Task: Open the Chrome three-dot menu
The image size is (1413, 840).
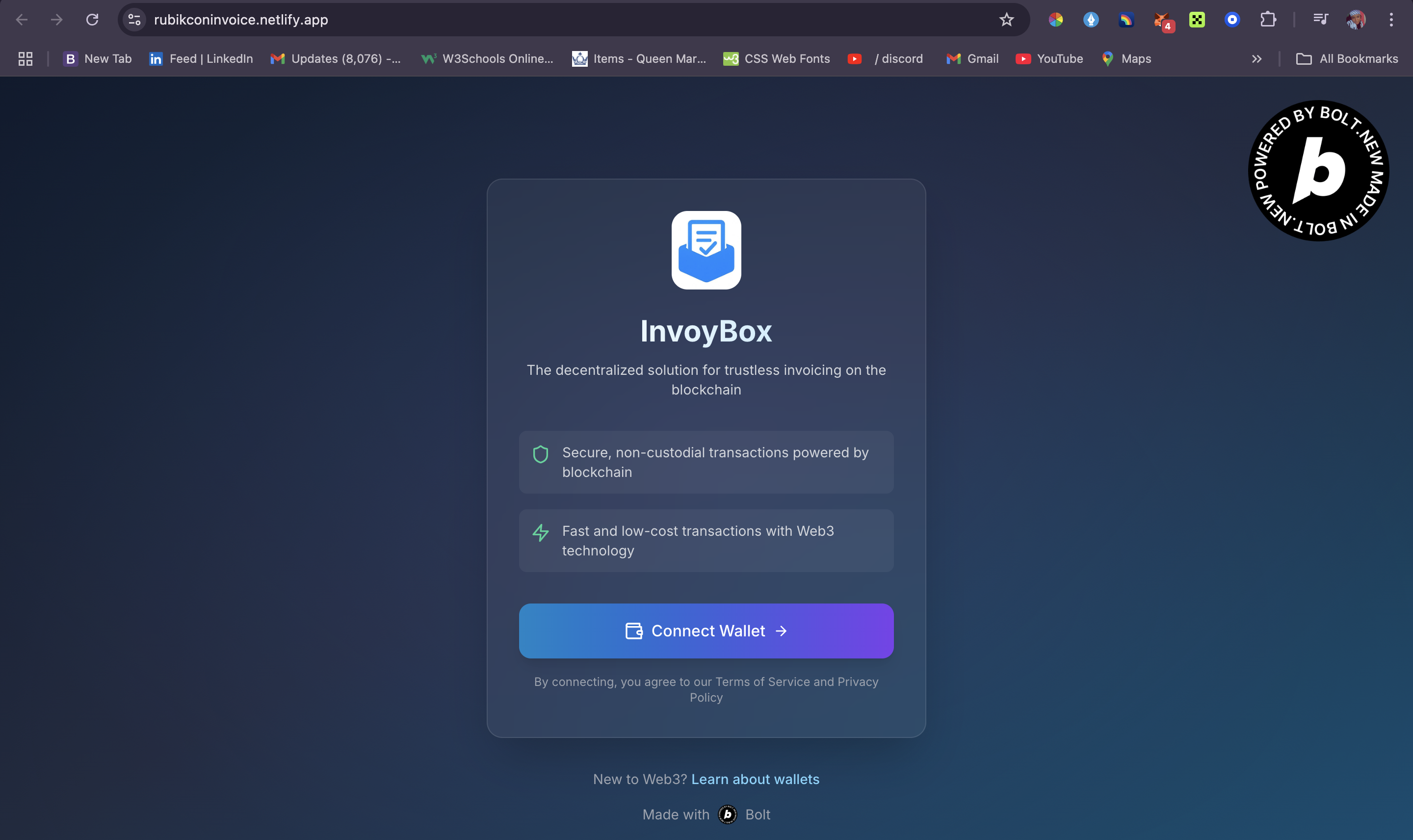Action: 1391,20
